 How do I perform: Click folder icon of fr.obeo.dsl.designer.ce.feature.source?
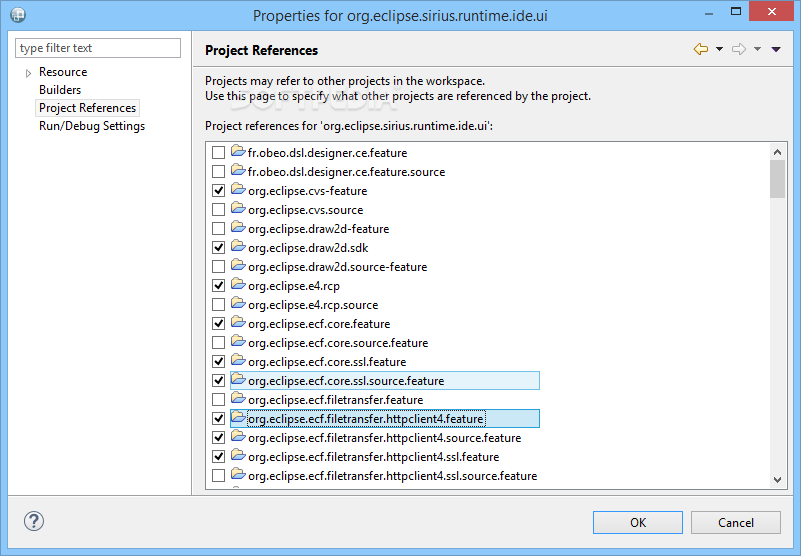click(x=238, y=170)
